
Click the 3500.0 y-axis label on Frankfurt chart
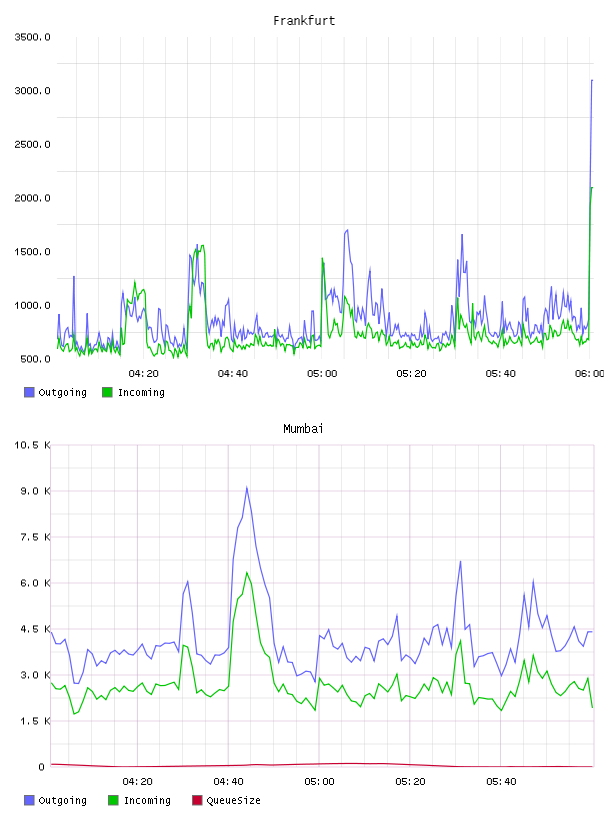click(32, 37)
